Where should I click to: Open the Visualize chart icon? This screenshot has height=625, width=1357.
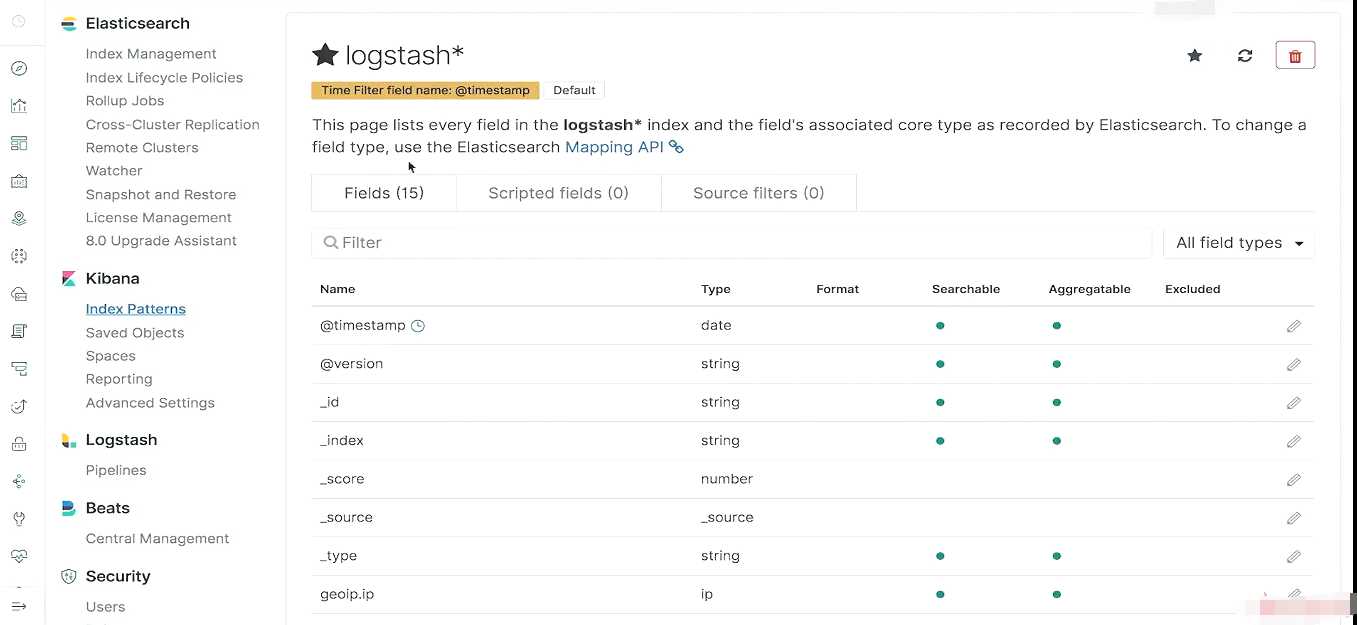[x=19, y=106]
